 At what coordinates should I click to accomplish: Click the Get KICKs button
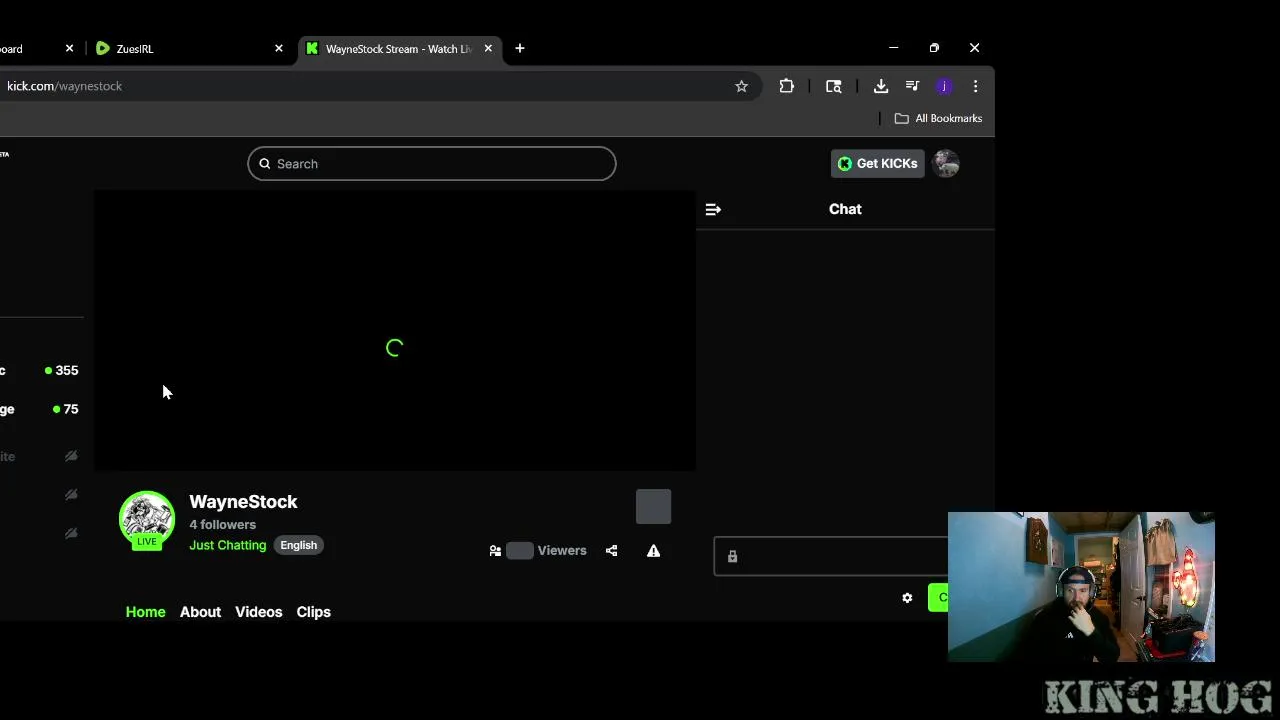coord(877,164)
